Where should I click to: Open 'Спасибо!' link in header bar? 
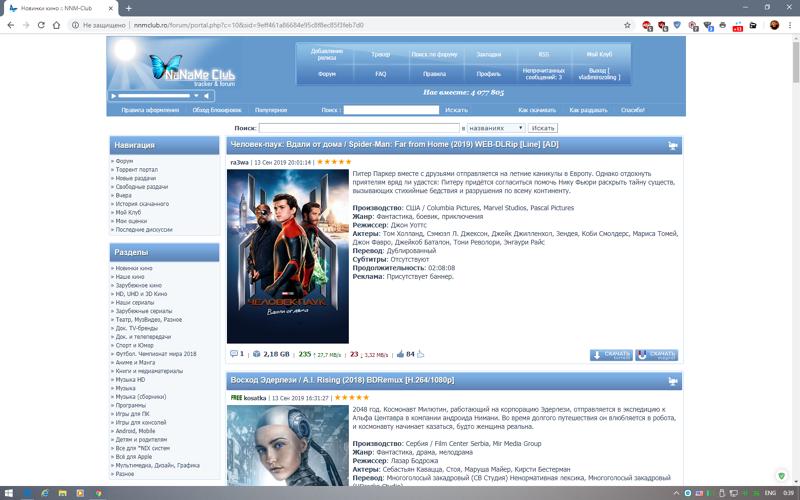[633, 110]
